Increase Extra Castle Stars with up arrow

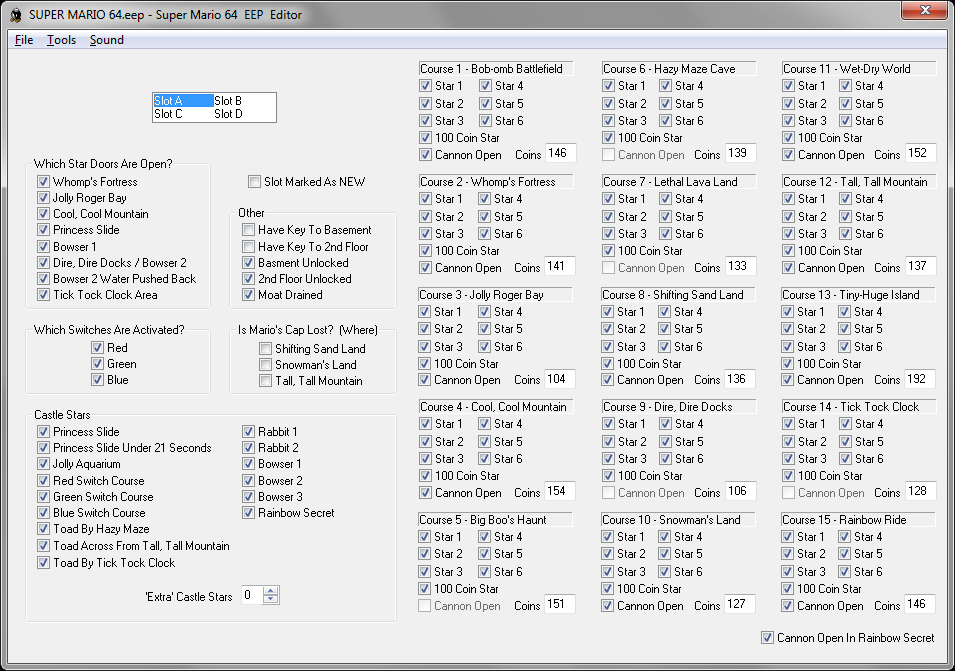[270, 591]
